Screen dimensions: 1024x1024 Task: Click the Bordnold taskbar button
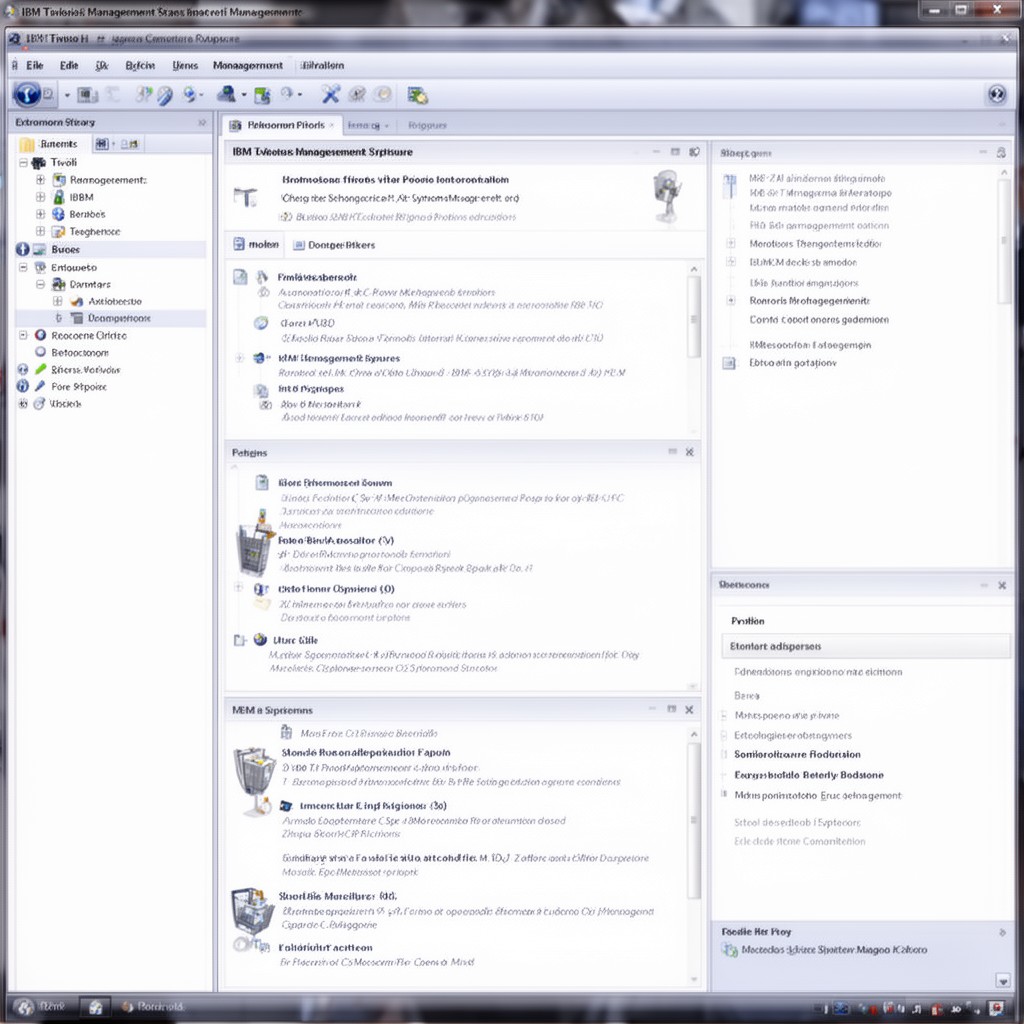(x=153, y=1006)
